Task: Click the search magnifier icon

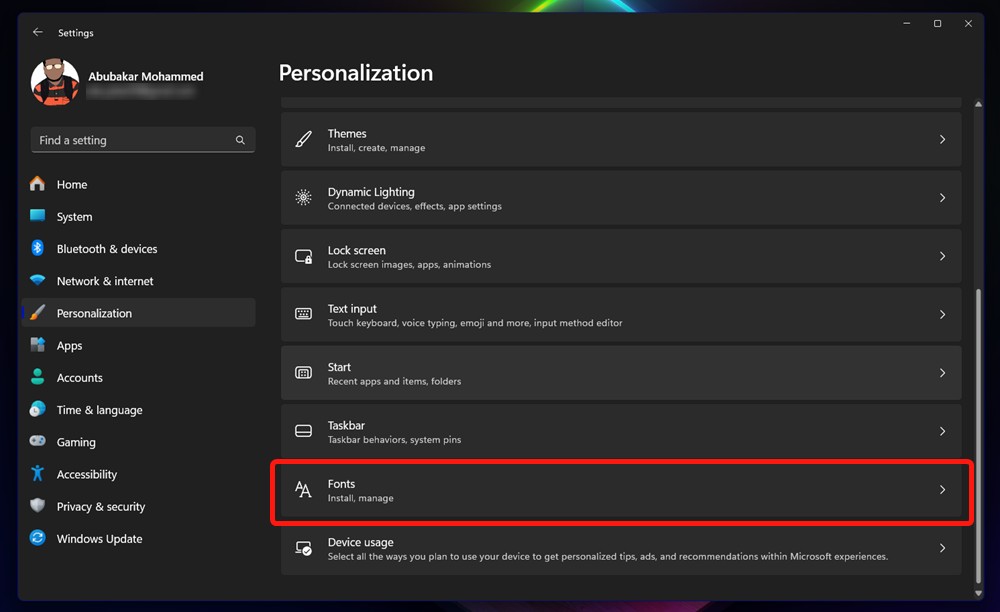Action: (240, 140)
